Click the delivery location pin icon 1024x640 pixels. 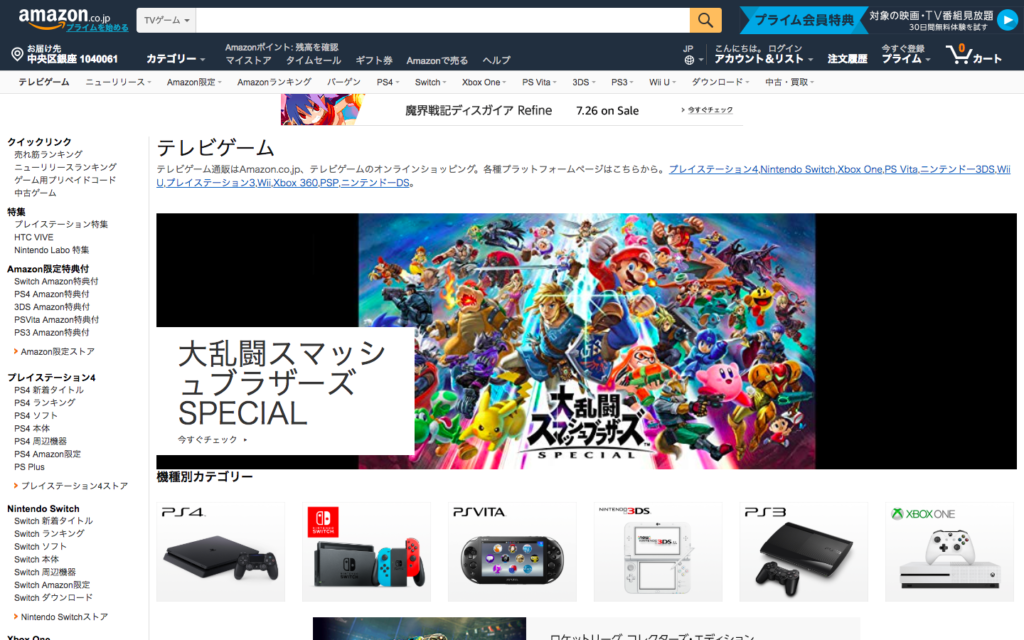[x=17, y=54]
